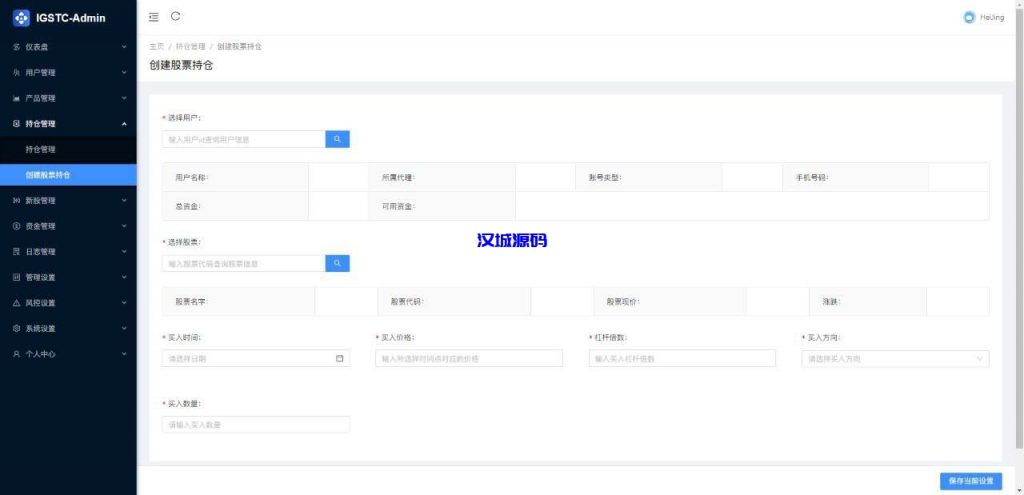Open the 仪表盘 menu label
The image size is (1024, 495).
pos(37,47)
